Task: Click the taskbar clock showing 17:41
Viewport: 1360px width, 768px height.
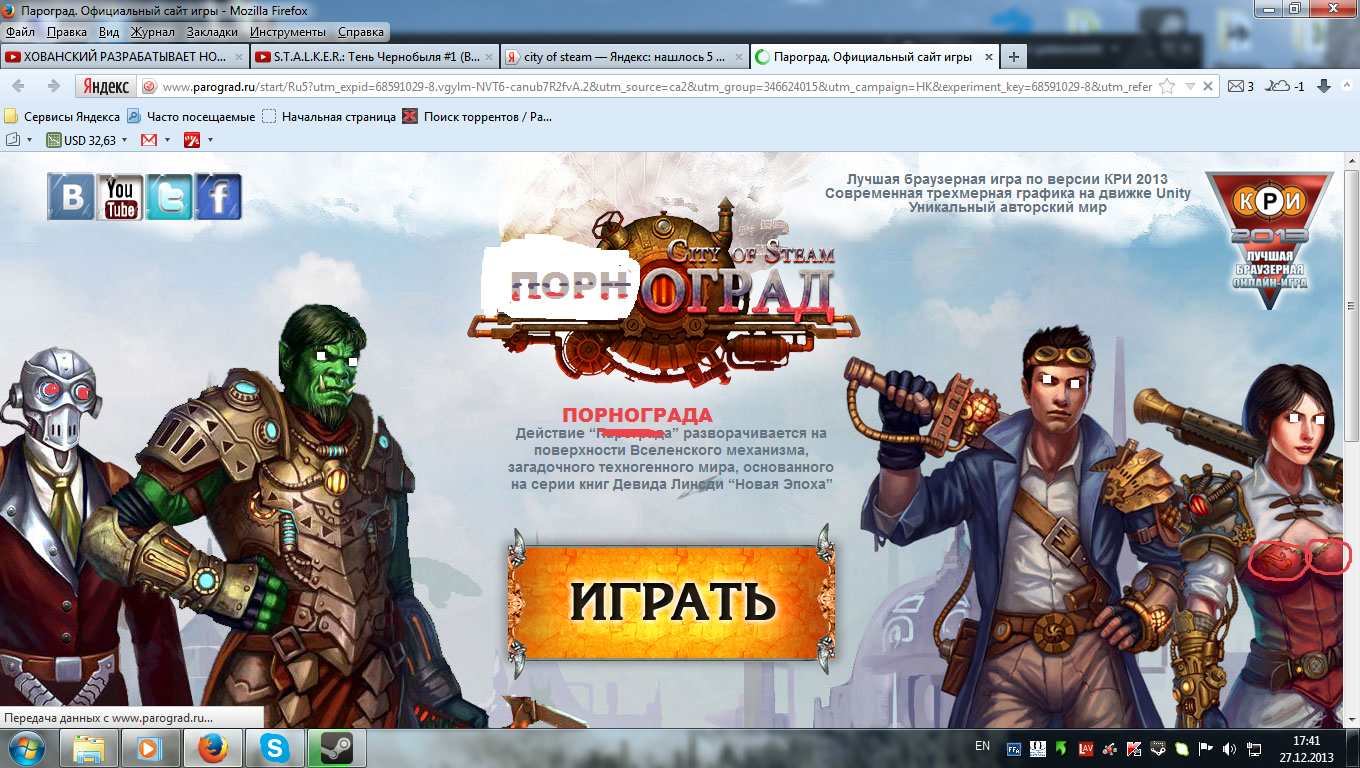Action: pyautogui.click(x=1306, y=748)
